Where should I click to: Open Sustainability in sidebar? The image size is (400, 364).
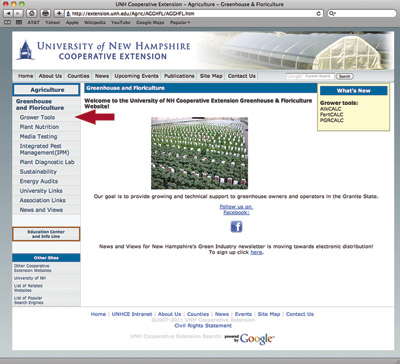(x=38, y=172)
